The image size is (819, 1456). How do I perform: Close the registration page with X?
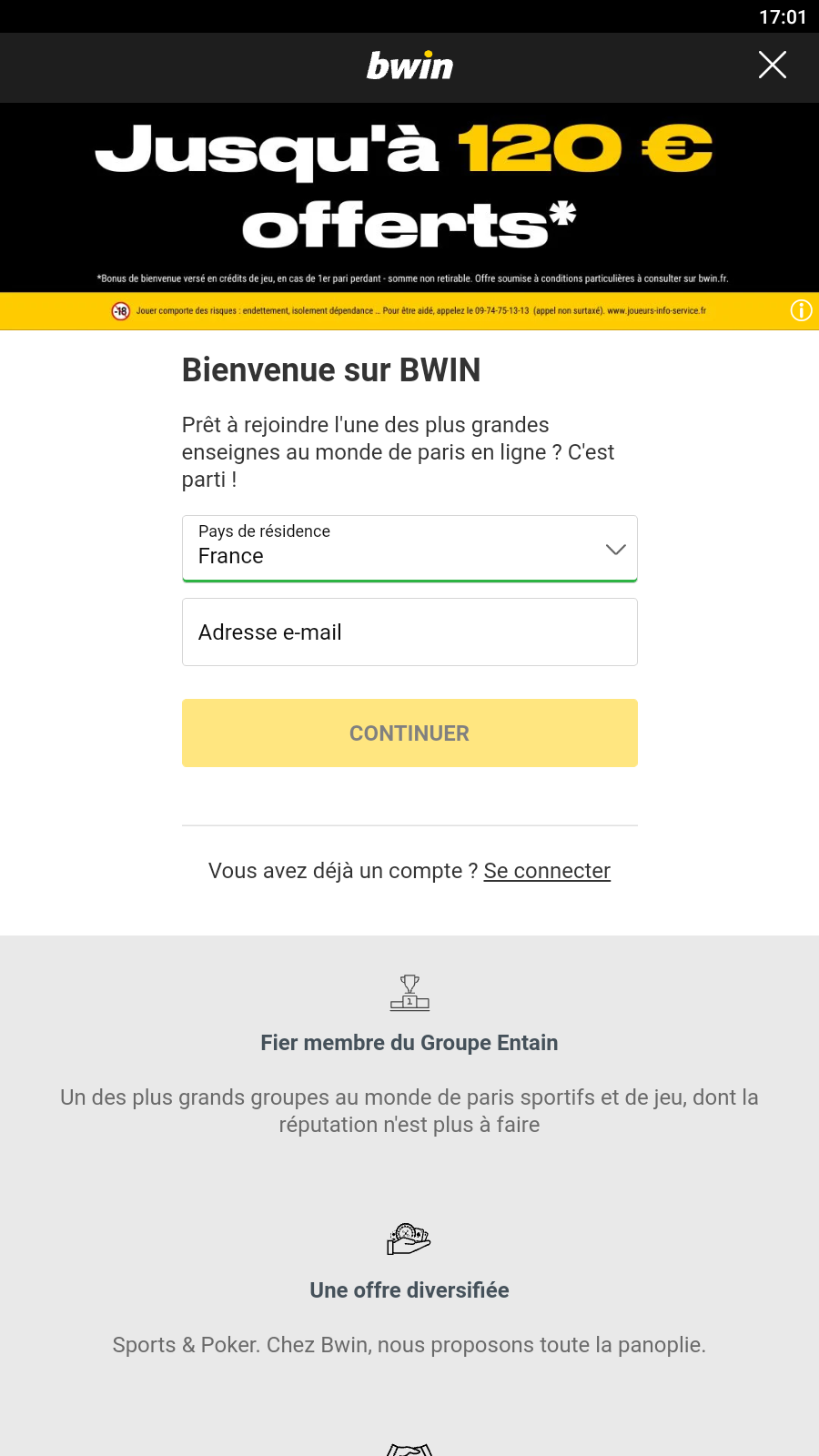pos(772,65)
